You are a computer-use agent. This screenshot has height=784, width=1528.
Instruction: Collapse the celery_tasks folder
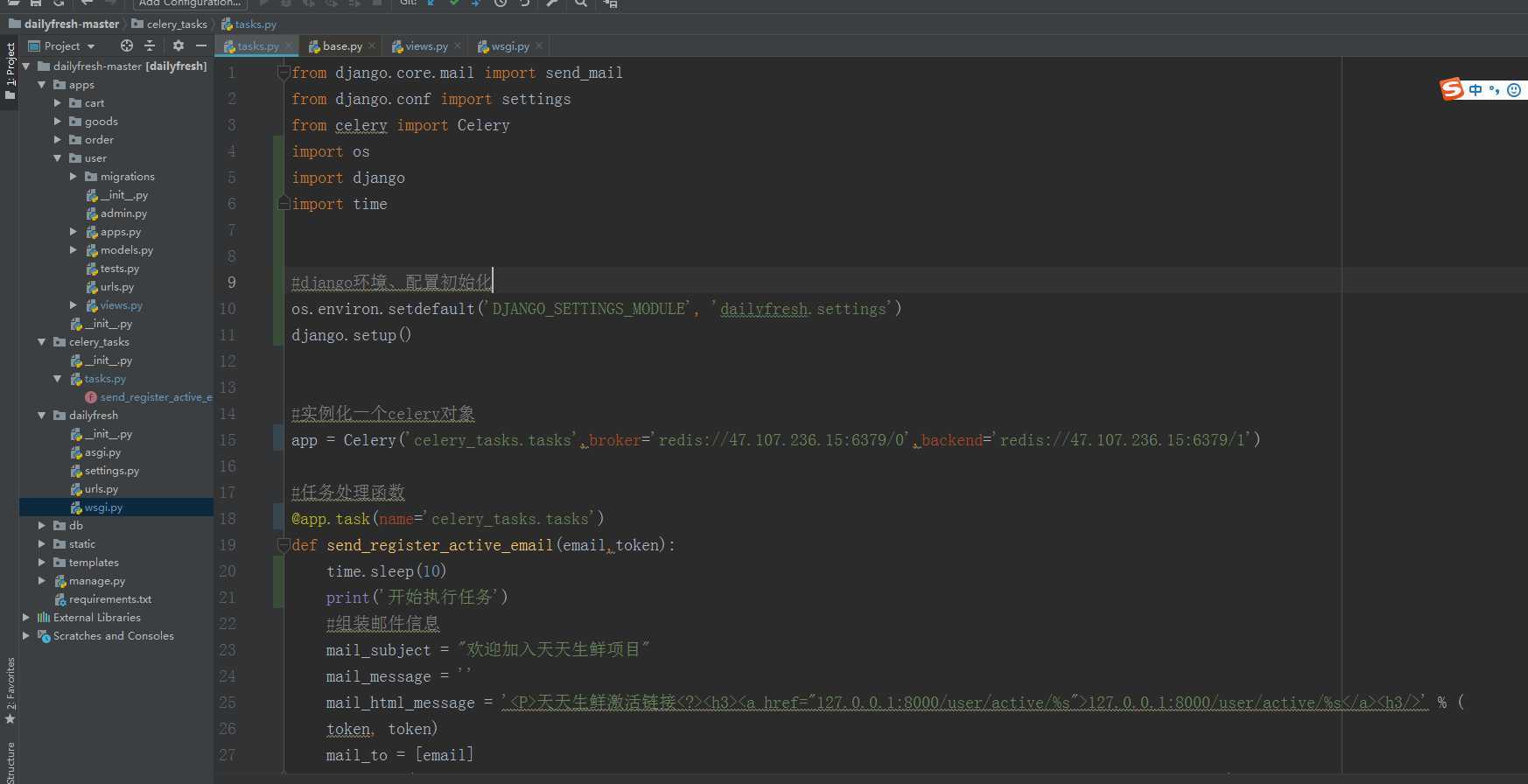point(42,342)
